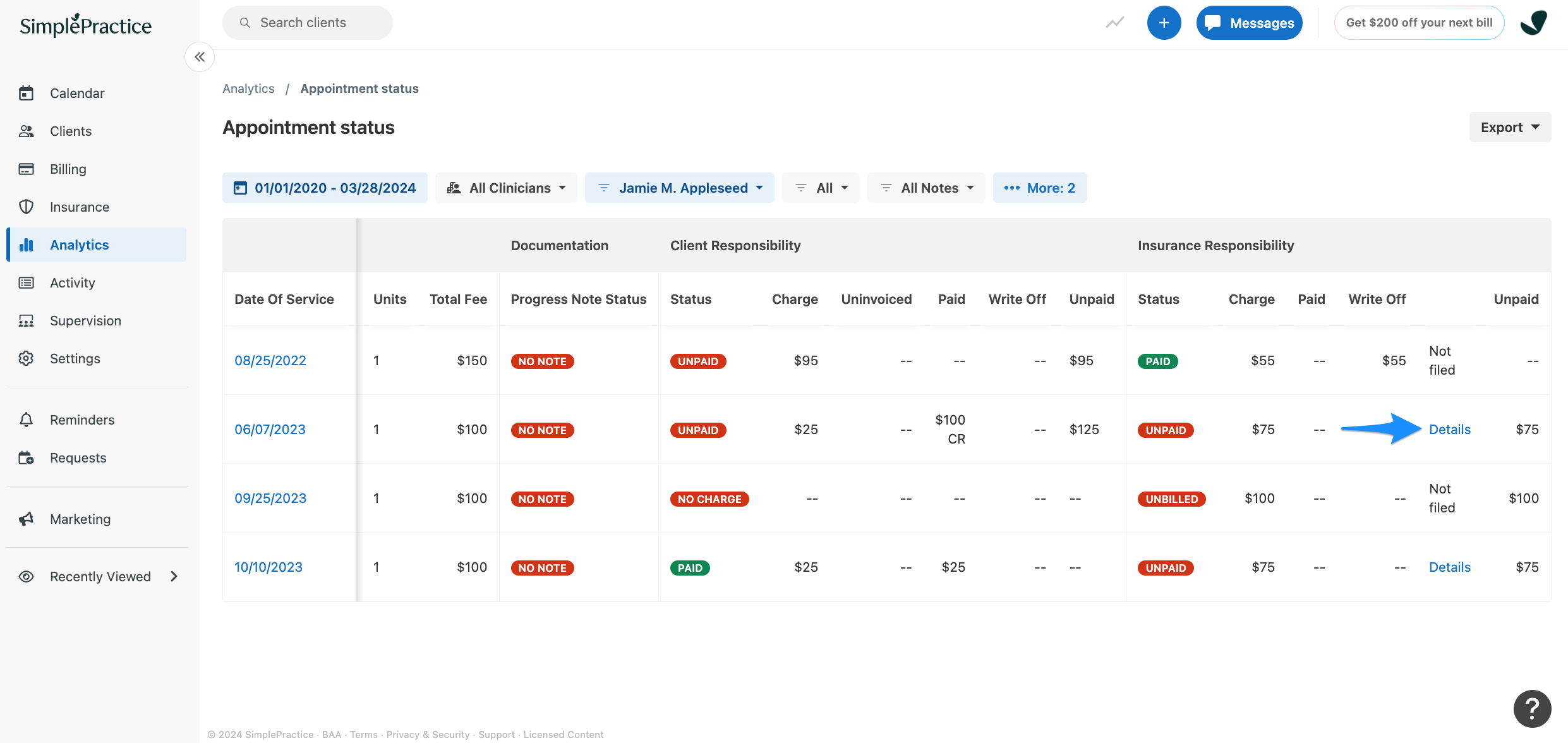Open the Analytics breadcrumb link
This screenshot has width=1568, height=743.
coord(248,88)
